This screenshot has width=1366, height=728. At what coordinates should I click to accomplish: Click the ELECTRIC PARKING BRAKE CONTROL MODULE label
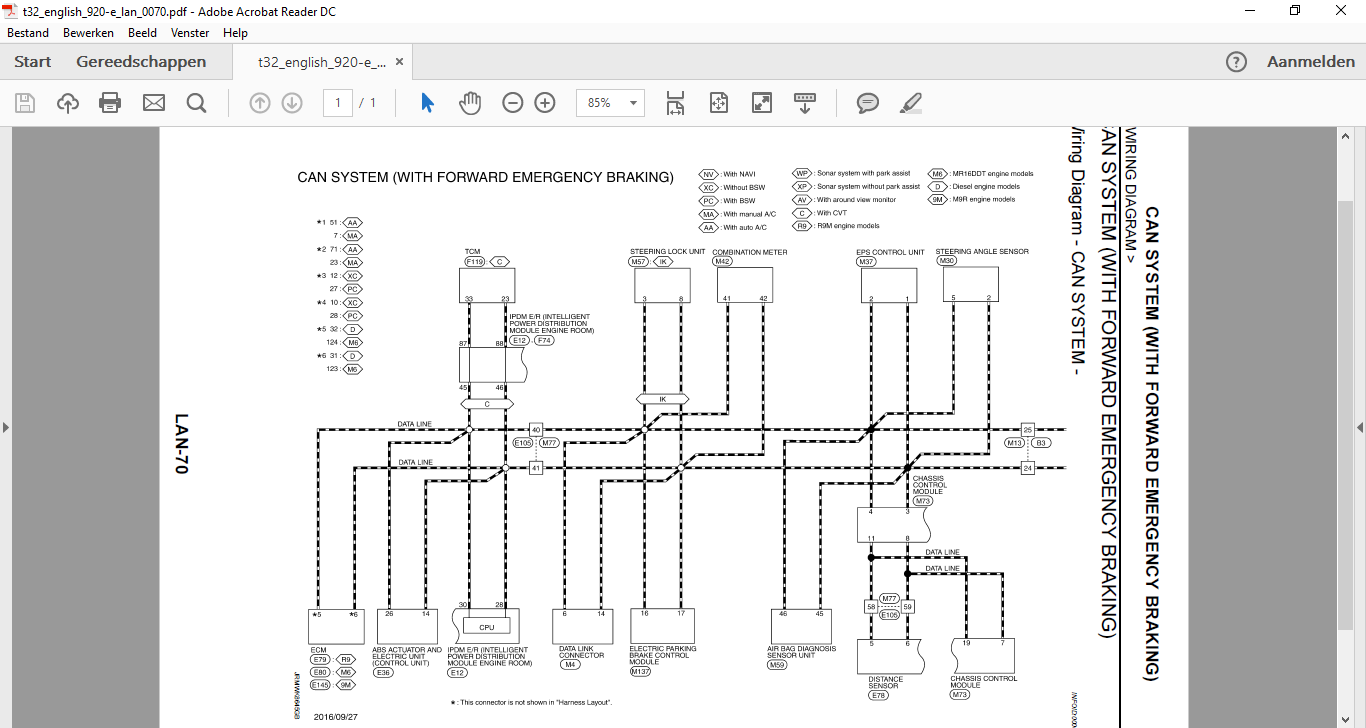click(x=663, y=655)
